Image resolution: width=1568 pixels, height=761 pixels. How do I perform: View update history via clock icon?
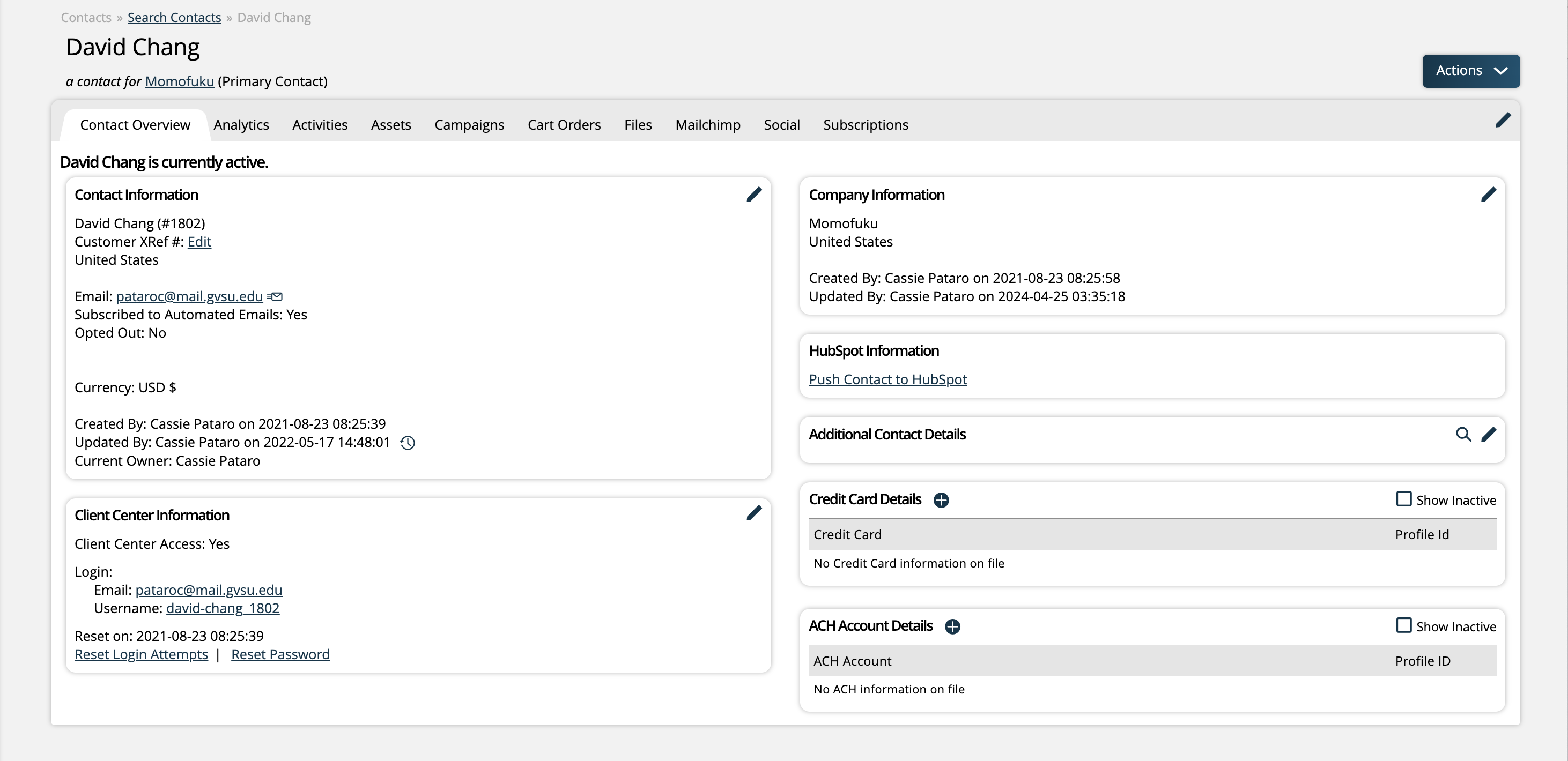(x=408, y=443)
